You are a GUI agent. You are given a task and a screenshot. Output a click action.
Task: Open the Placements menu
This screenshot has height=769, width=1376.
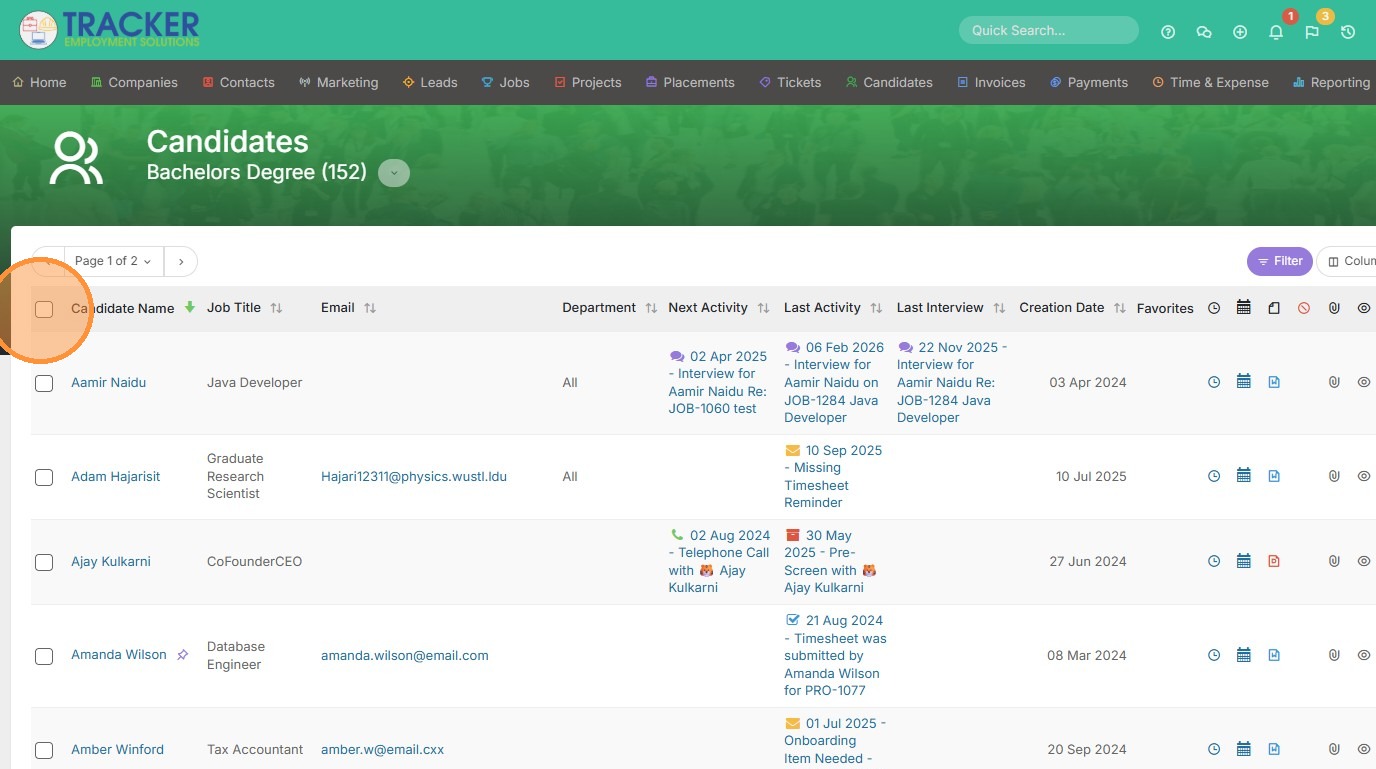pos(690,82)
